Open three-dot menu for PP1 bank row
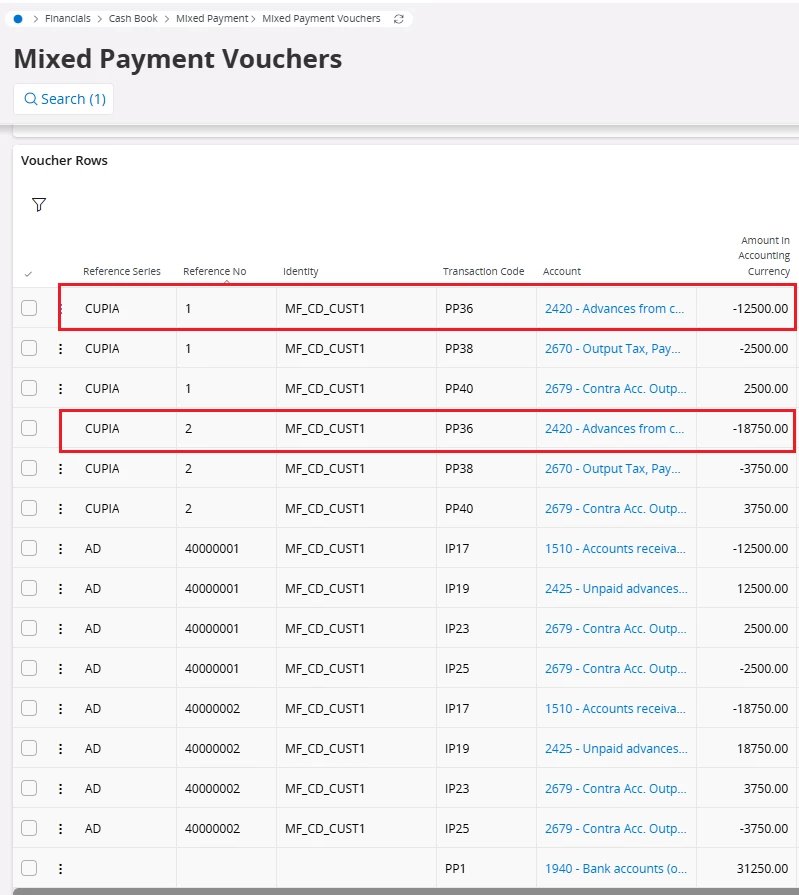The height and width of the screenshot is (895, 799). point(60,869)
